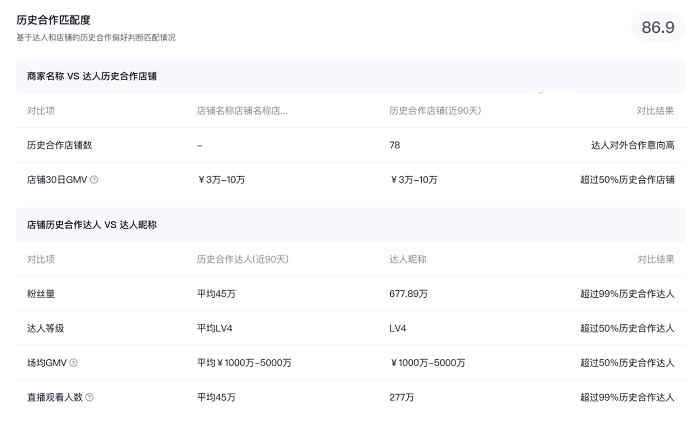Click column header 历史合作达人(近90天)
Viewport: 700px width, 425px height.
[242, 259]
